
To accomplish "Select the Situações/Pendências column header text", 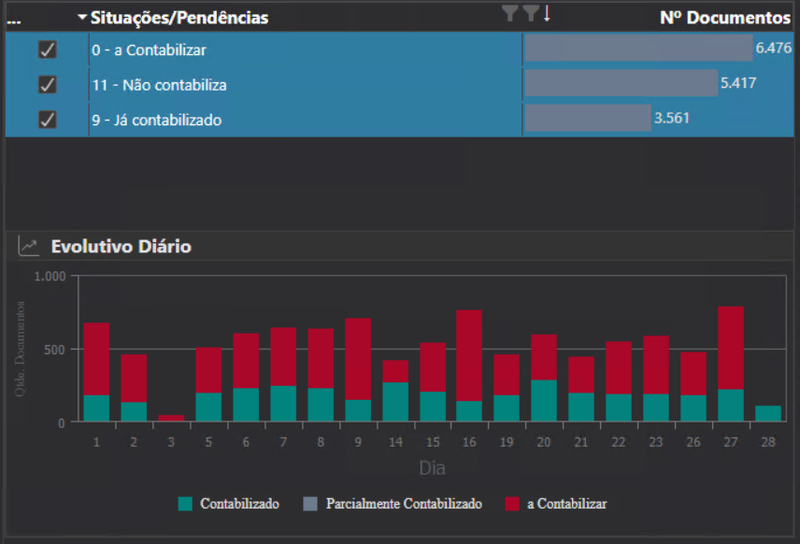I will pyautogui.click(x=179, y=18).
